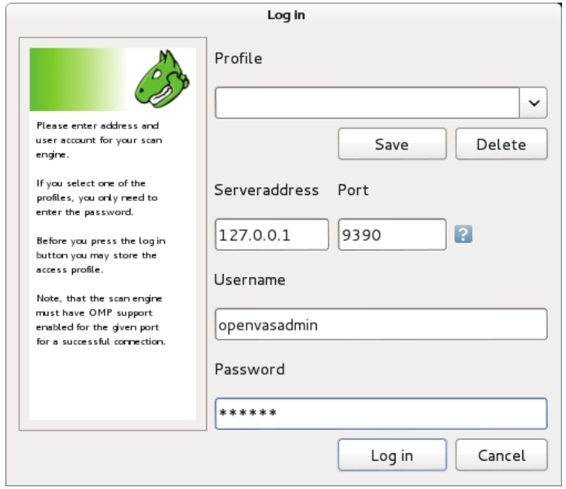Image resolution: width=566 pixels, height=489 pixels.
Task: Click into the masked Password field
Action: coord(381,414)
